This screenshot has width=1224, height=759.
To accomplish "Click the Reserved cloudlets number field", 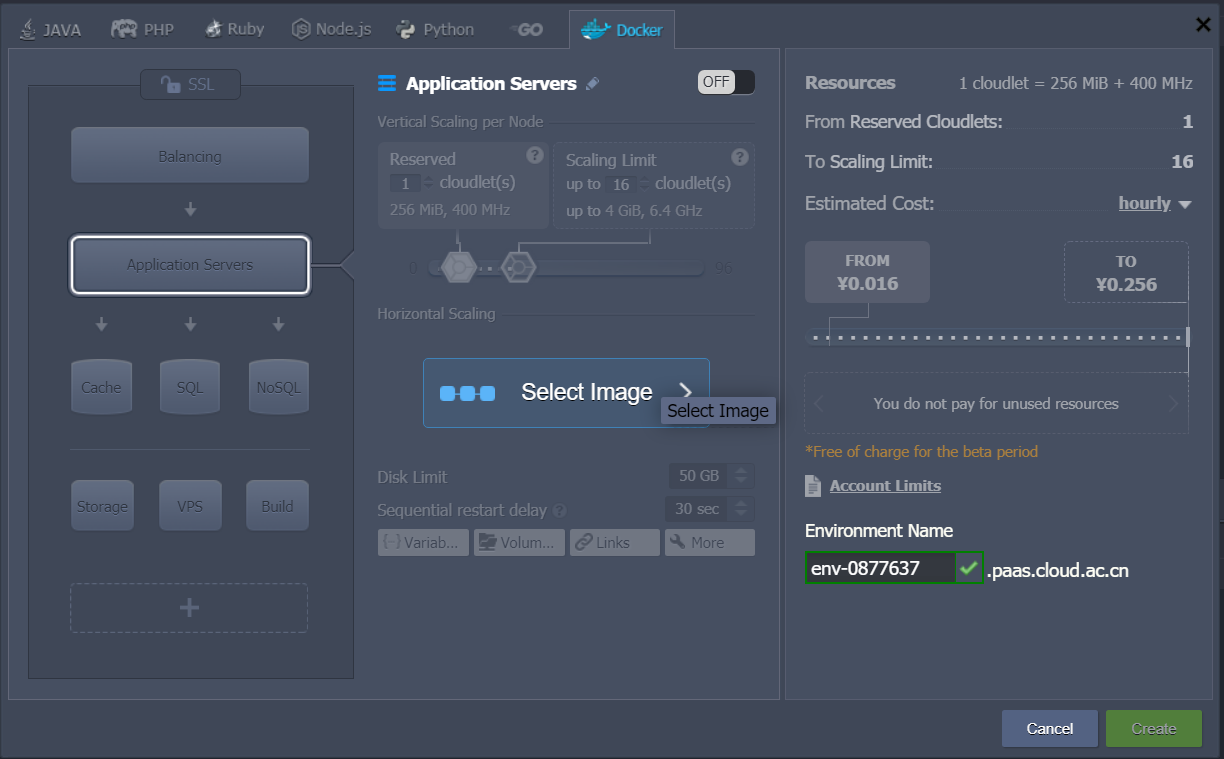I will coord(406,183).
